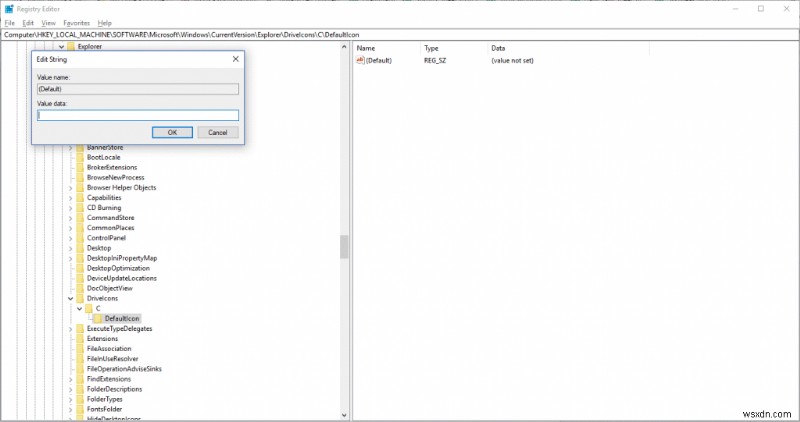Click the tree scrollbar up arrow
Viewport: 800px width, 422px height.
click(344, 47)
